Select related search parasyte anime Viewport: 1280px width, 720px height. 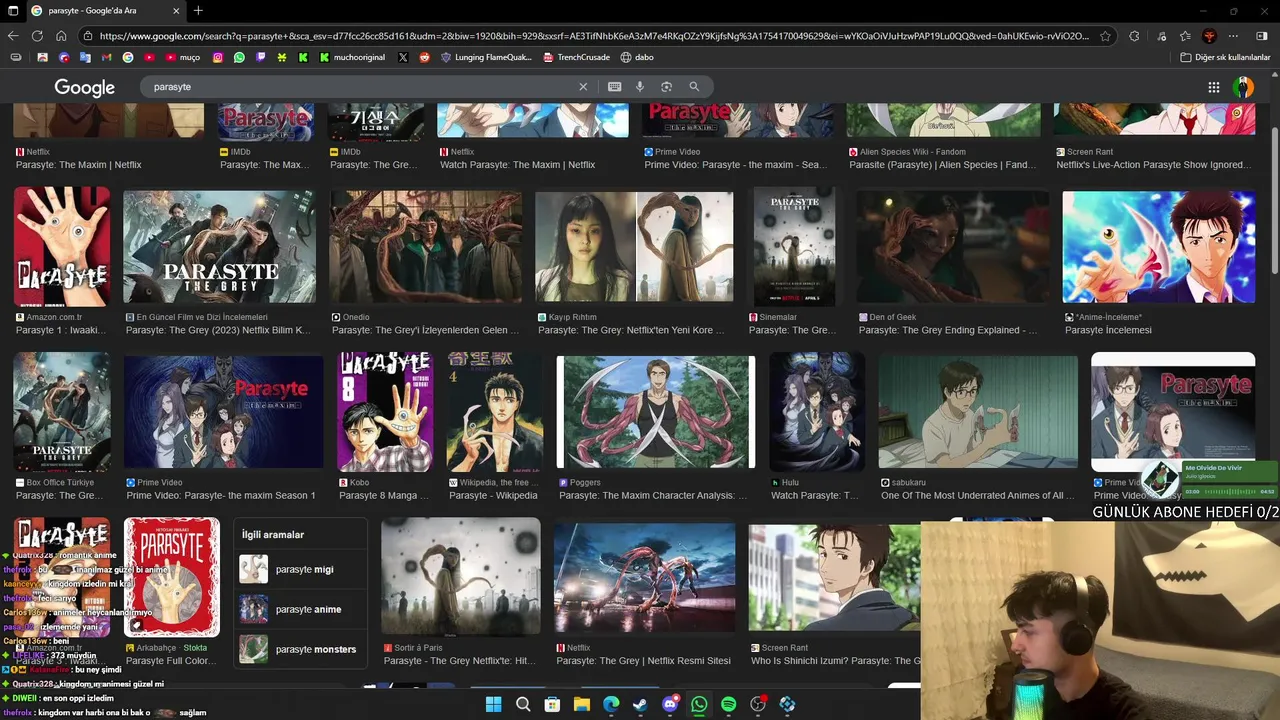click(x=300, y=609)
